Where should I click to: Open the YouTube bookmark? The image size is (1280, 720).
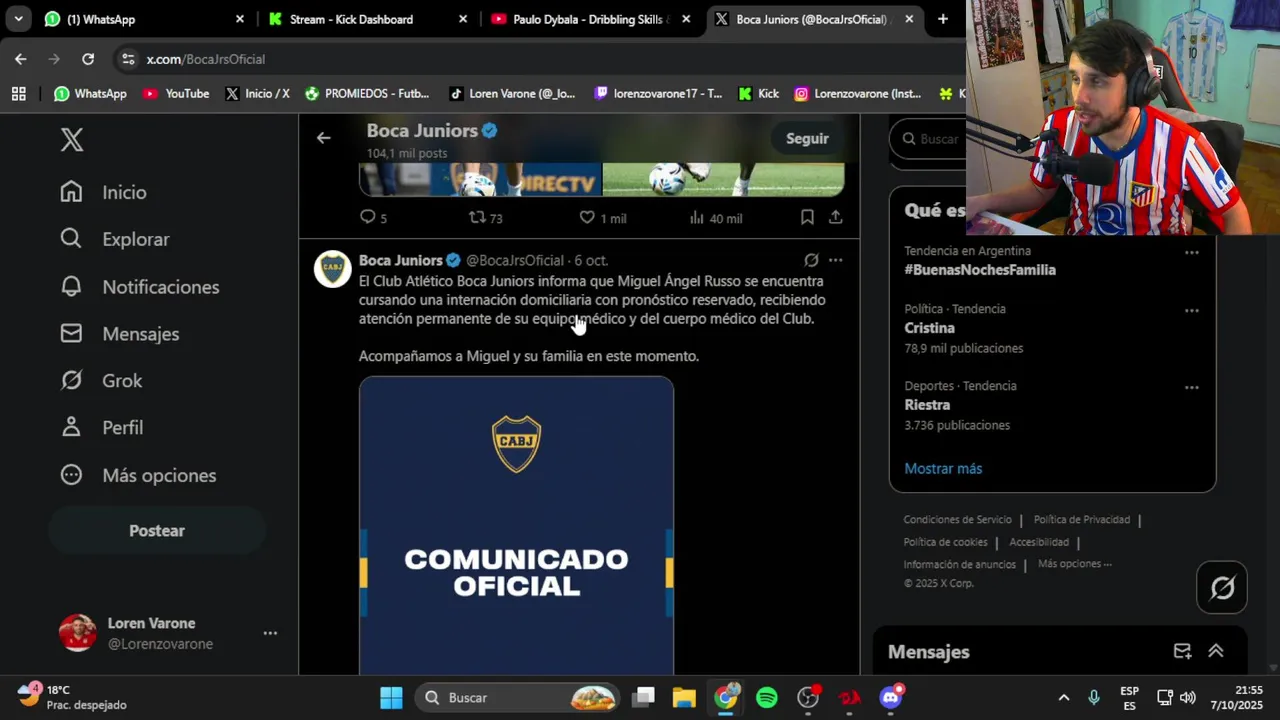point(175,94)
